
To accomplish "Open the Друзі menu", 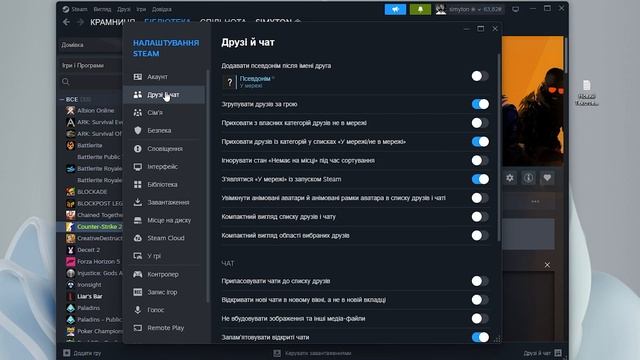I will pos(124,9).
